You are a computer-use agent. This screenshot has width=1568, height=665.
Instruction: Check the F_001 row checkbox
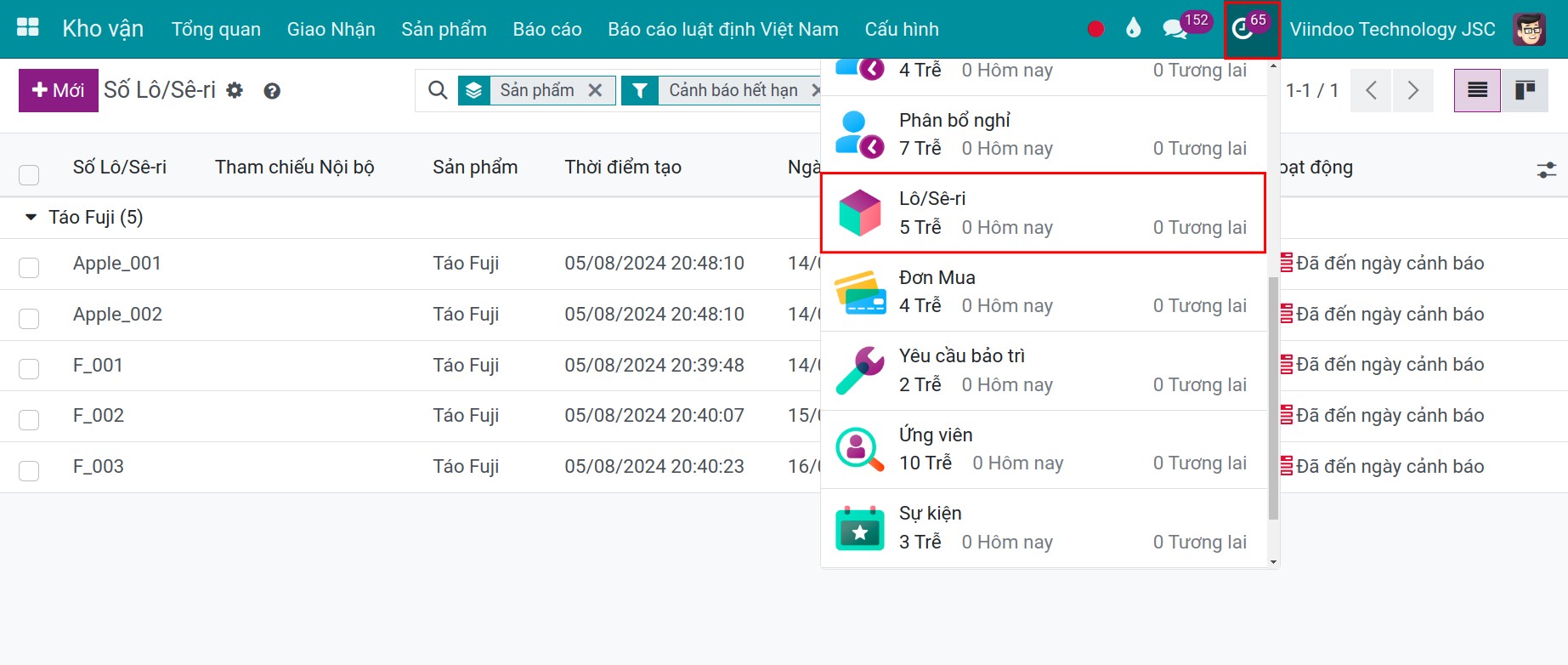(29, 368)
